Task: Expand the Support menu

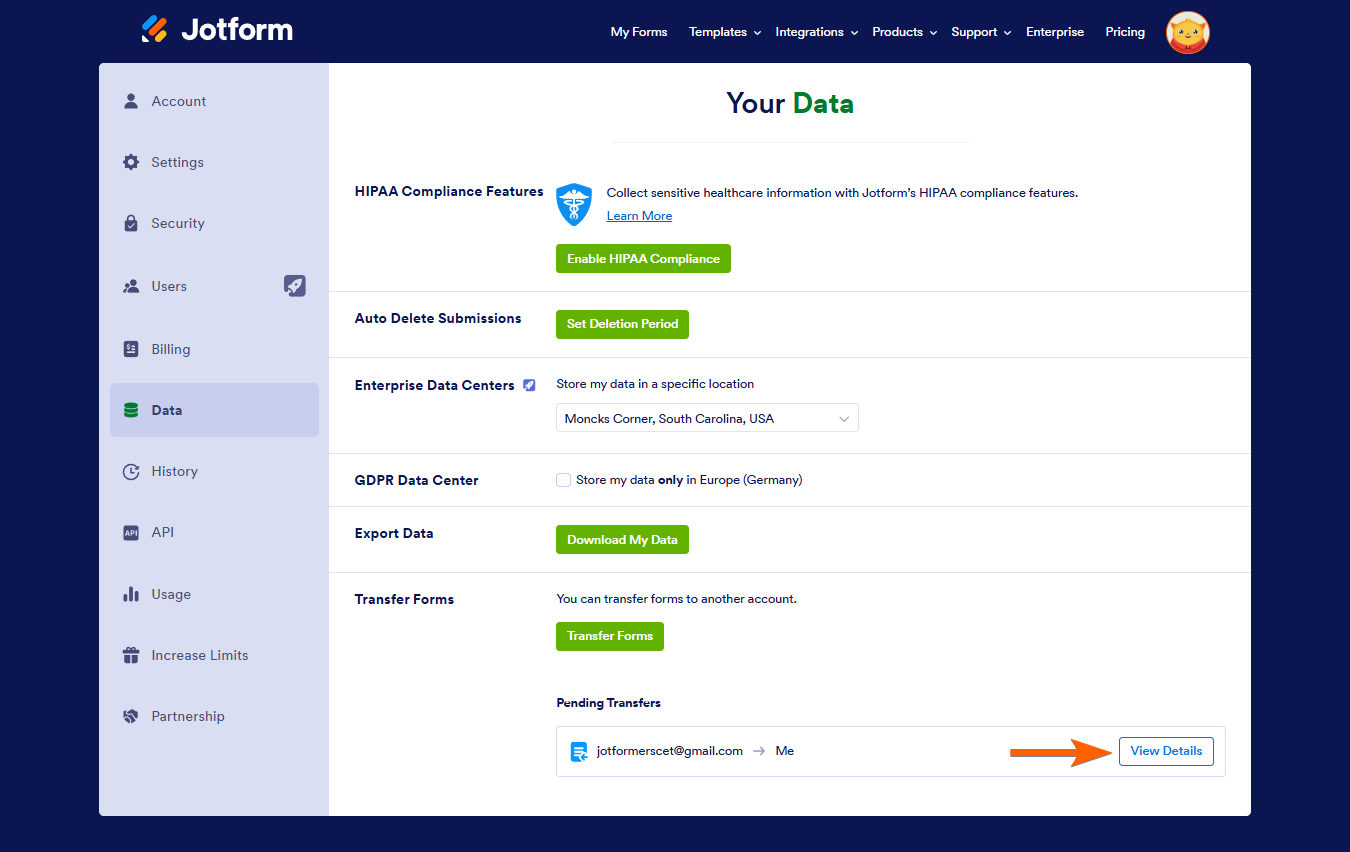Action: (x=981, y=32)
